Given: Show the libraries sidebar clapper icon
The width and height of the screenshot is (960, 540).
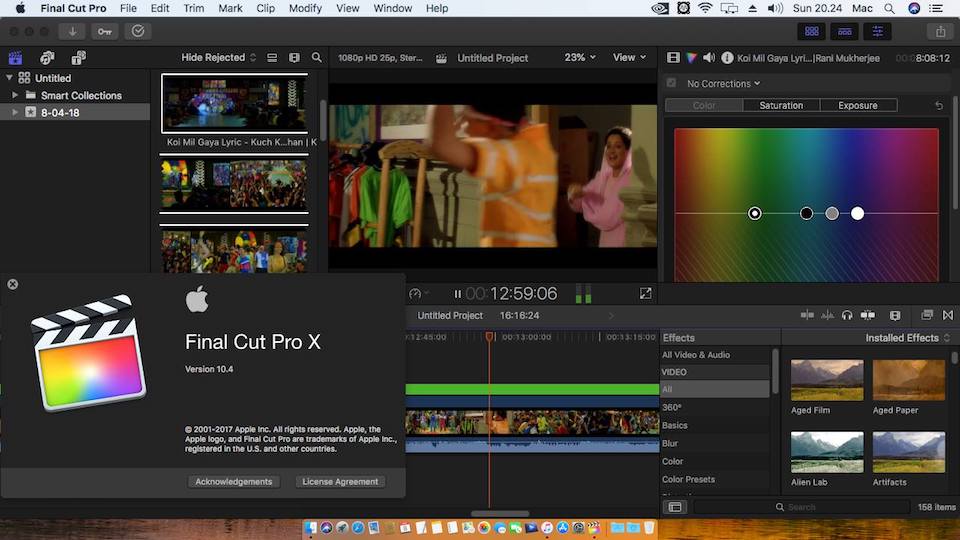Looking at the screenshot, I should (15, 58).
